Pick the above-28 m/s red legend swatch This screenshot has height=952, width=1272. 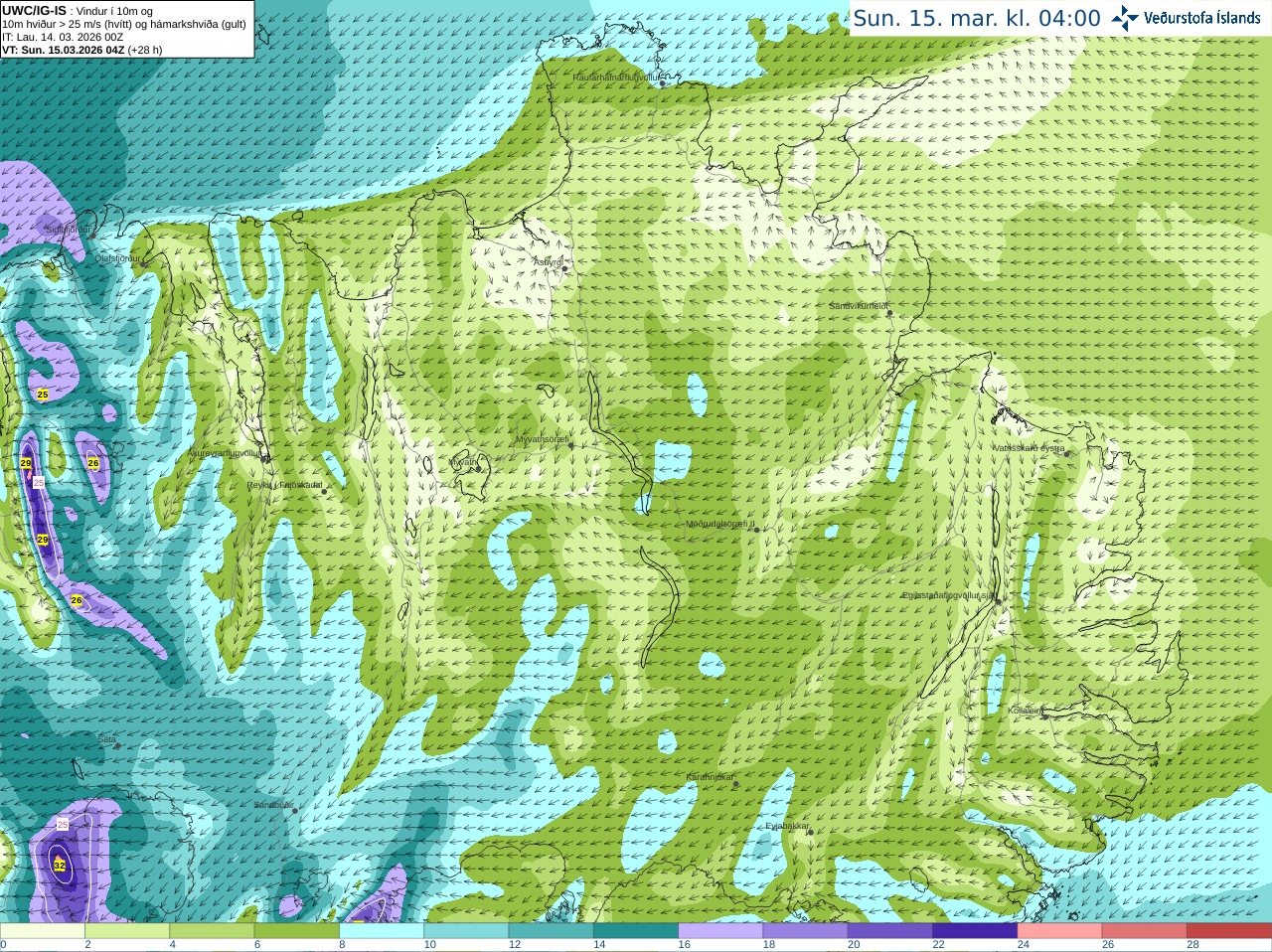coord(1229,932)
